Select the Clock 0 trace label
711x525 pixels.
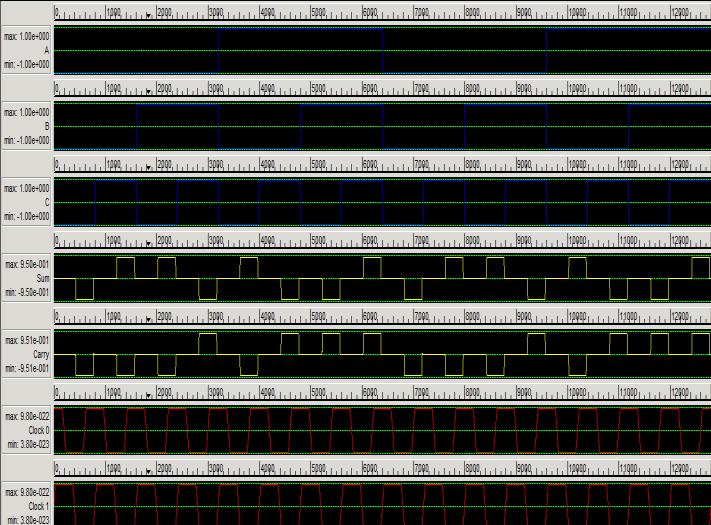(39, 430)
